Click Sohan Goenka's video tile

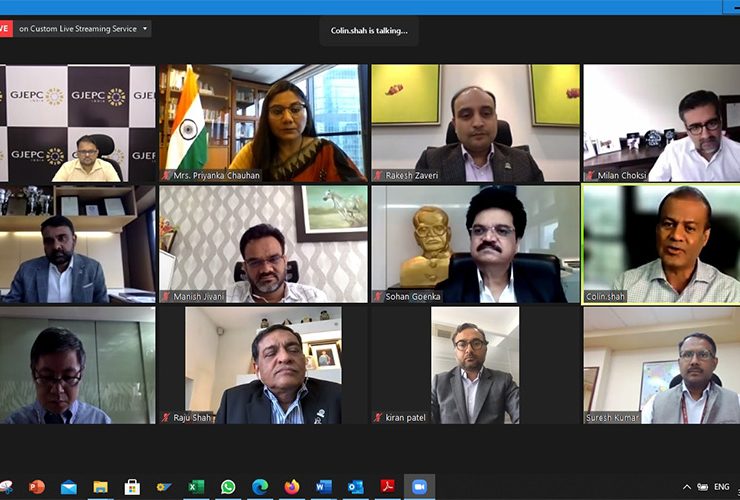pos(473,244)
